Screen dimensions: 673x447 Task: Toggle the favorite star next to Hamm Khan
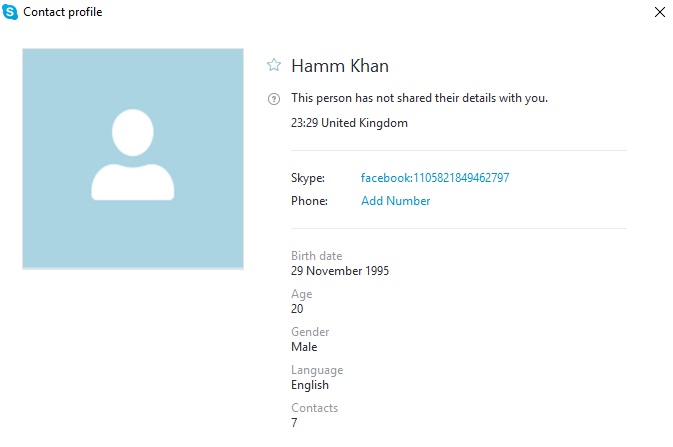(274, 65)
